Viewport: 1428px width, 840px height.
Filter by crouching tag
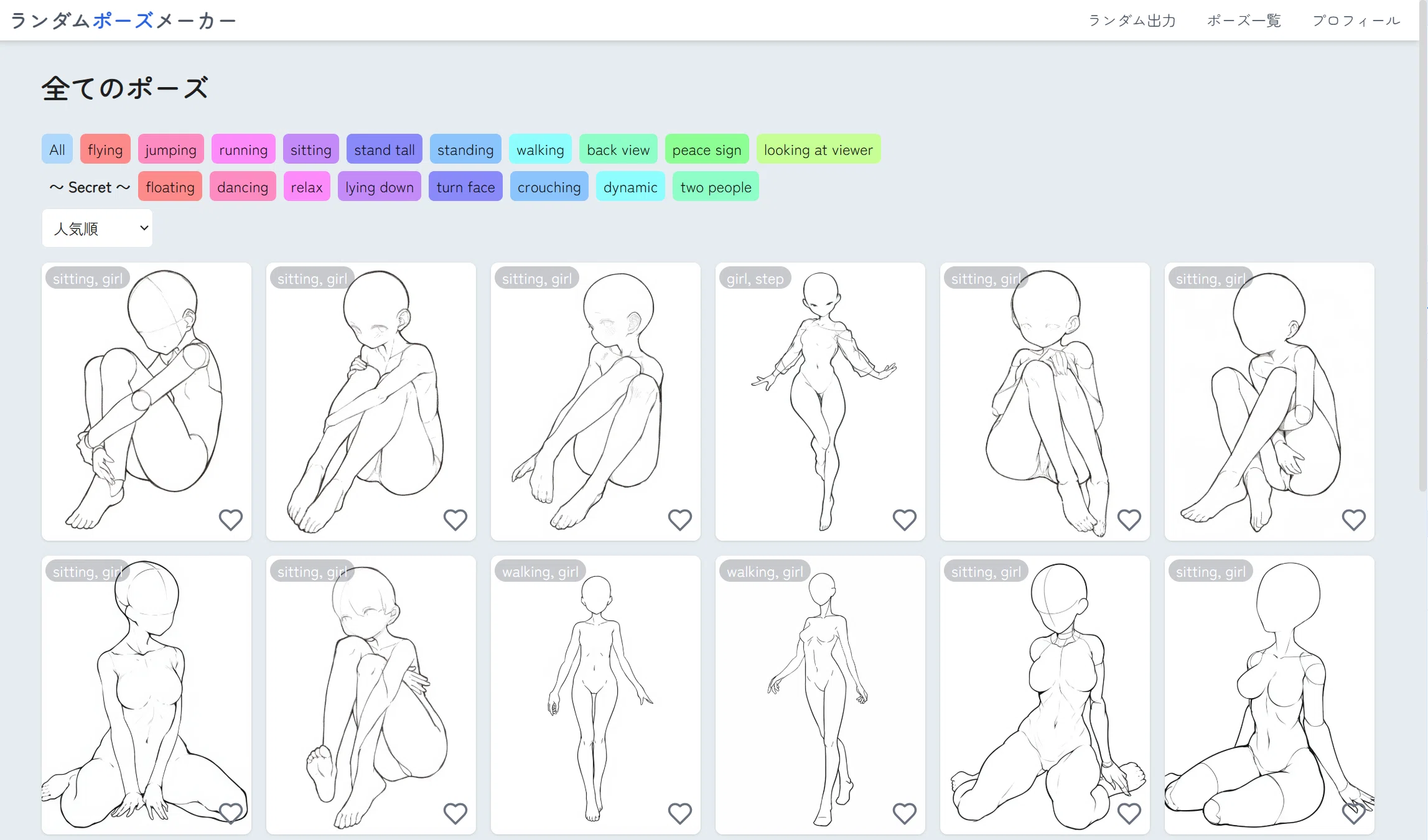549,187
